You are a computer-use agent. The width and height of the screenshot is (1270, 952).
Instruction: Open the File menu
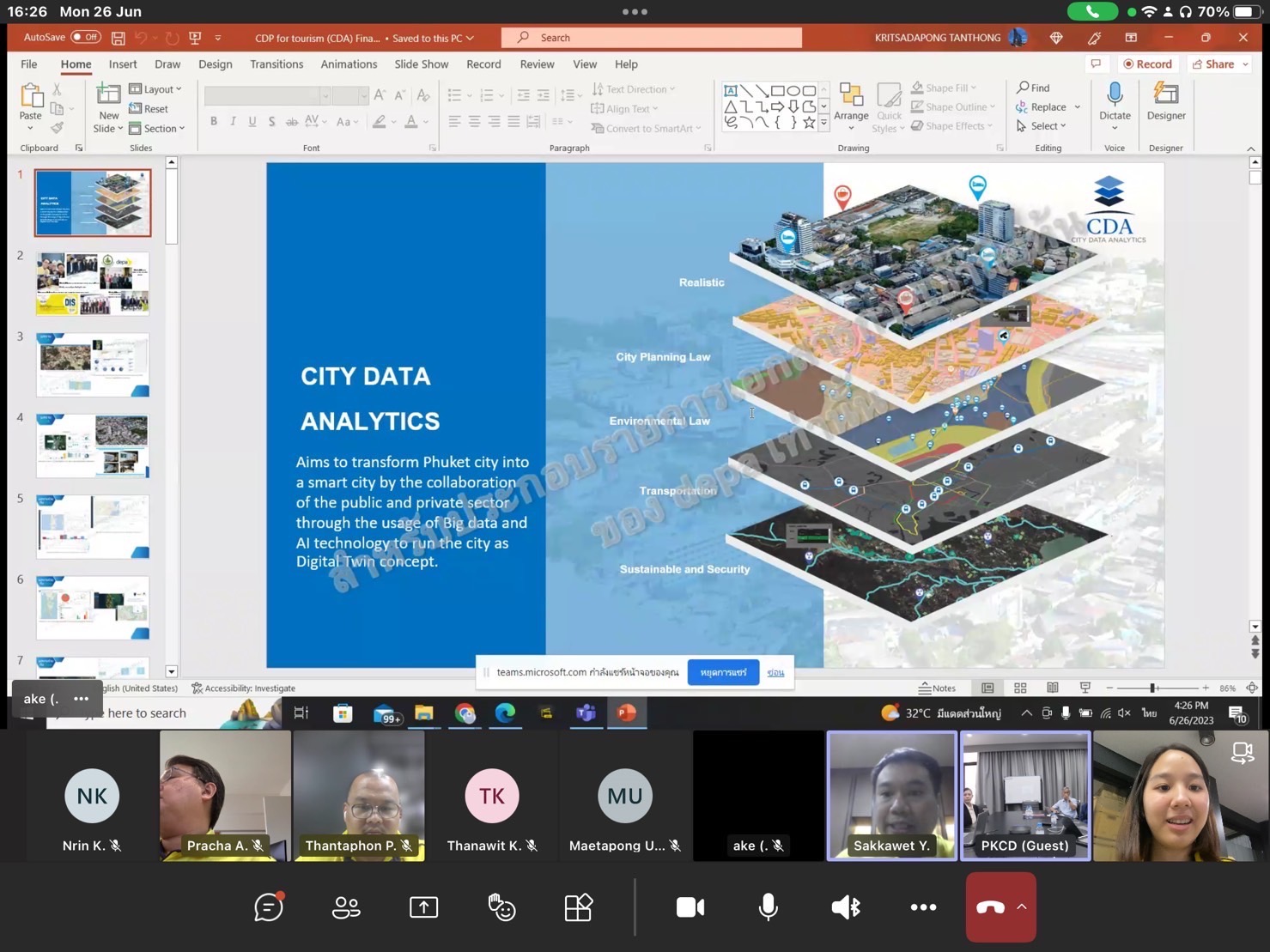(29, 64)
